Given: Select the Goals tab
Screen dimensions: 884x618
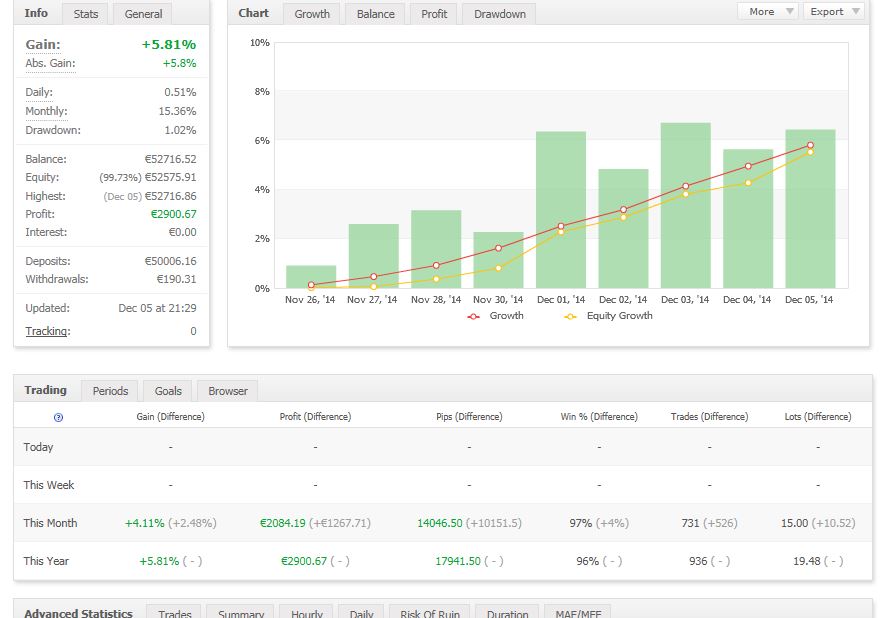Looking at the screenshot, I should coord(168,391).
